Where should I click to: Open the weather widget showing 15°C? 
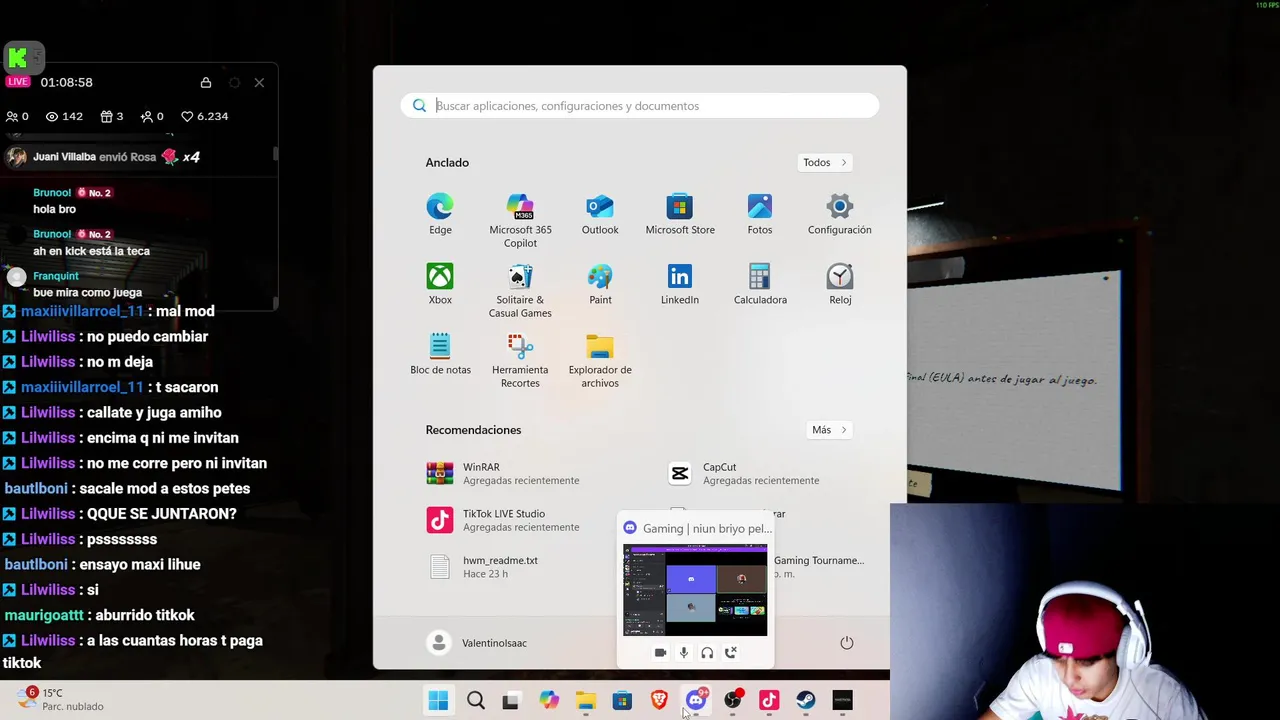[60, 699]
